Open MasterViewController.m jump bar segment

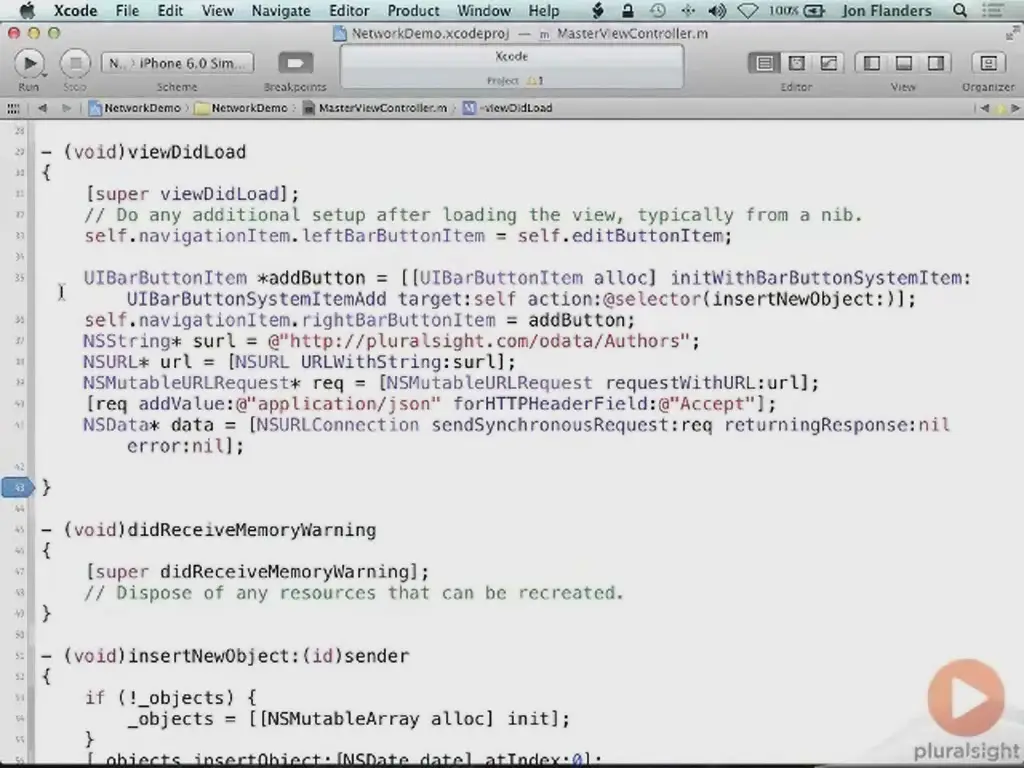pos(376,108)
